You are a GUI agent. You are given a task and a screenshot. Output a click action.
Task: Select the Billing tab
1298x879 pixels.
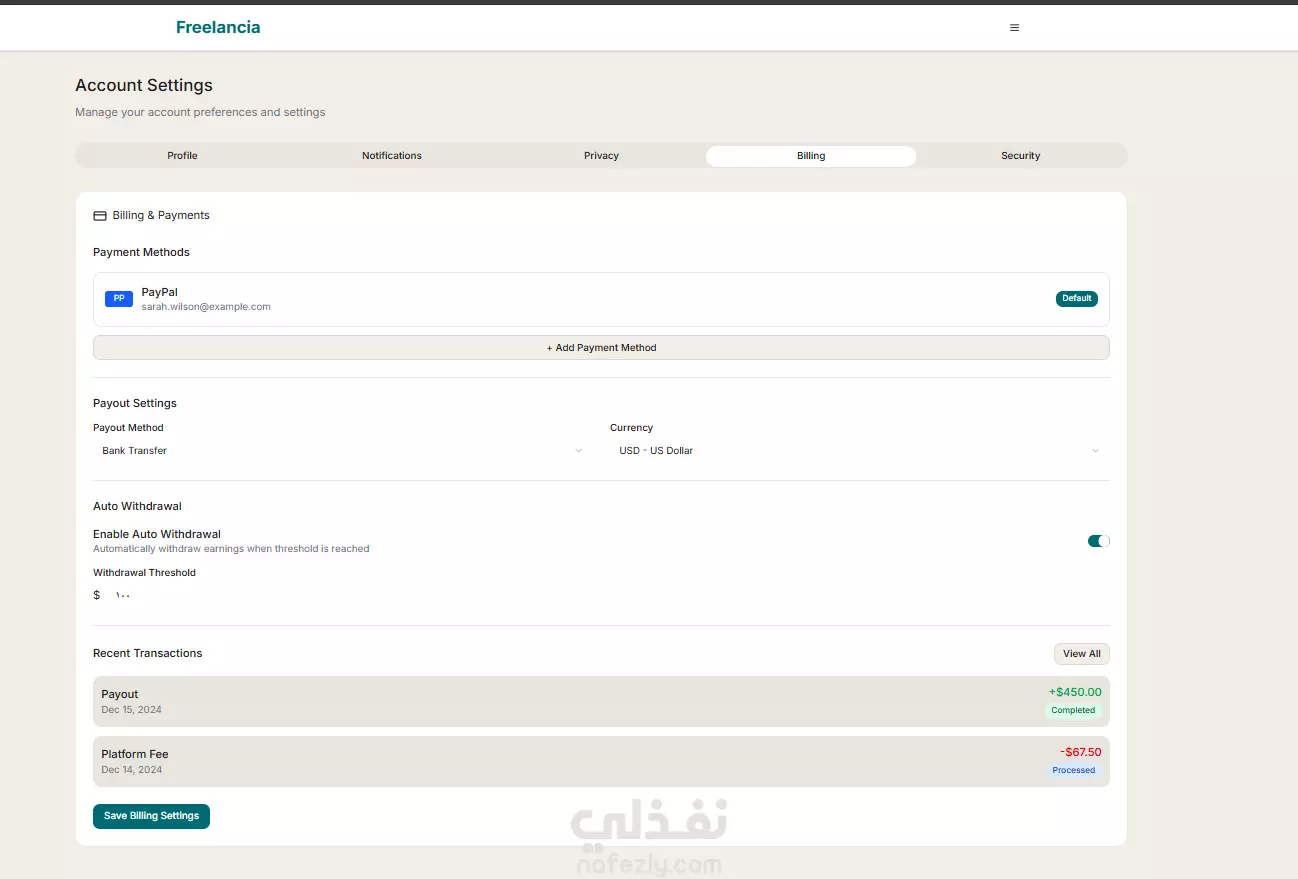[811, 156]
